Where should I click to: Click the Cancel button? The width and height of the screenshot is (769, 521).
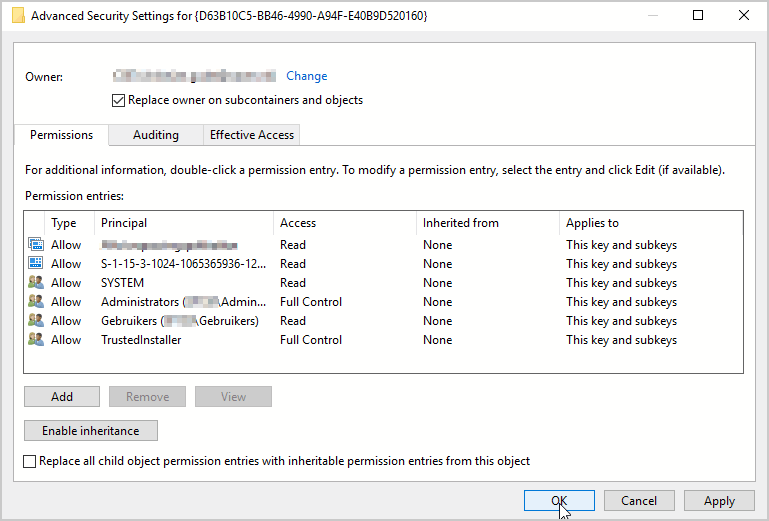coord(638,501)
